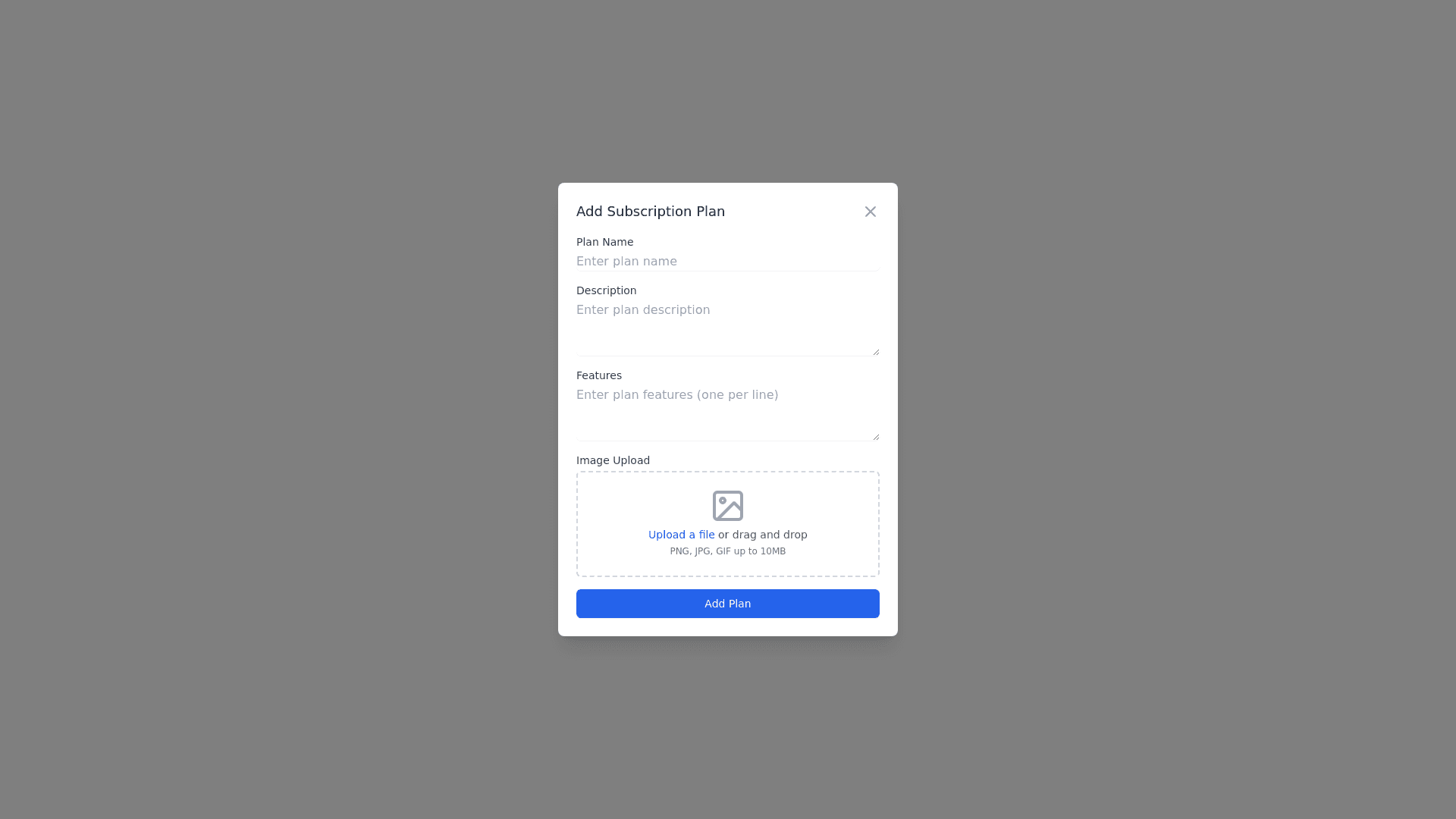Click the image placeholder icon in dropzone
The image size is (1456, 819).
(x=728, y=506)
